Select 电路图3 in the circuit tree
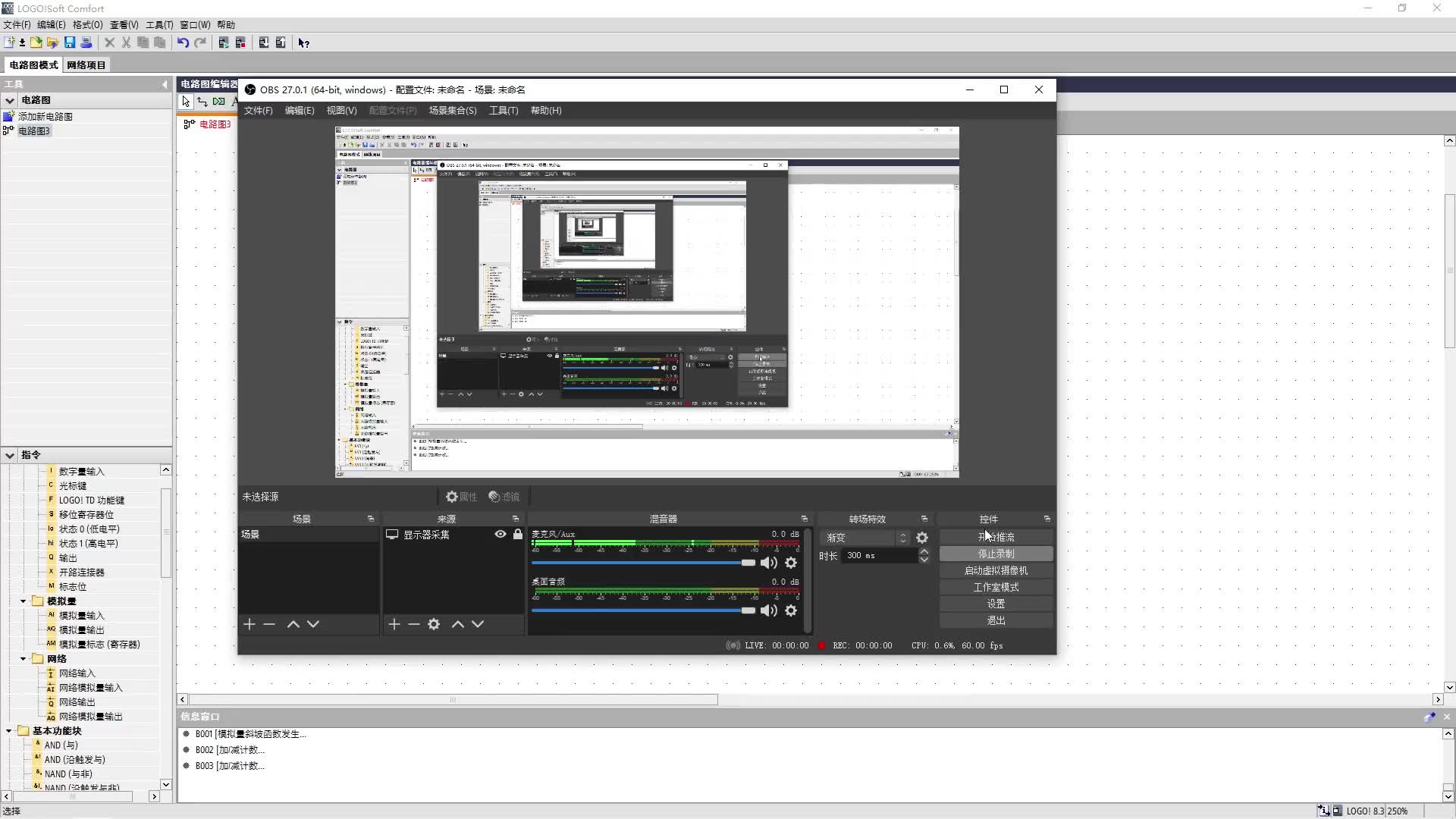 pos(34,131)
